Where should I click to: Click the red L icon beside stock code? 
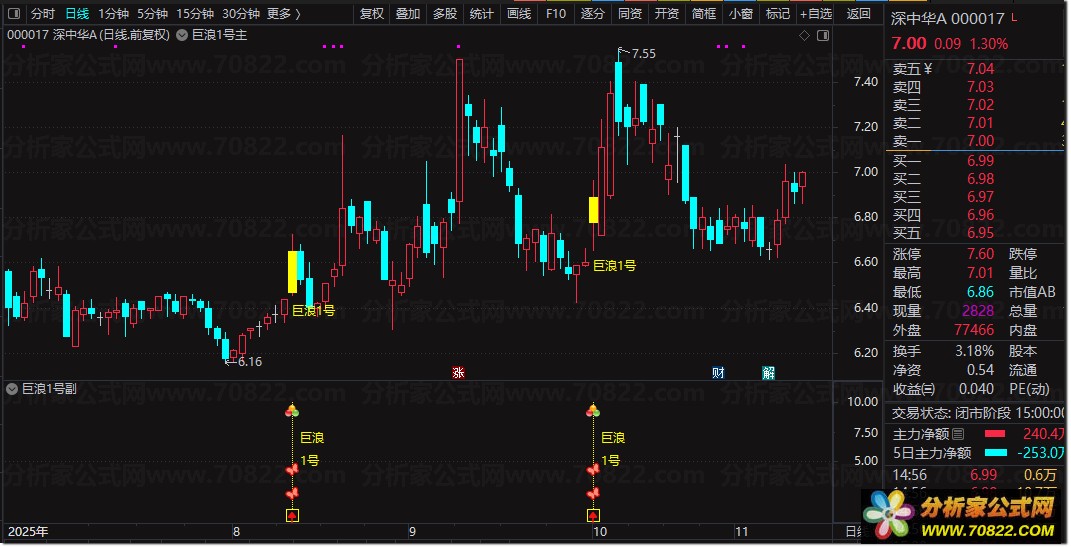[x=1014, y=18]
